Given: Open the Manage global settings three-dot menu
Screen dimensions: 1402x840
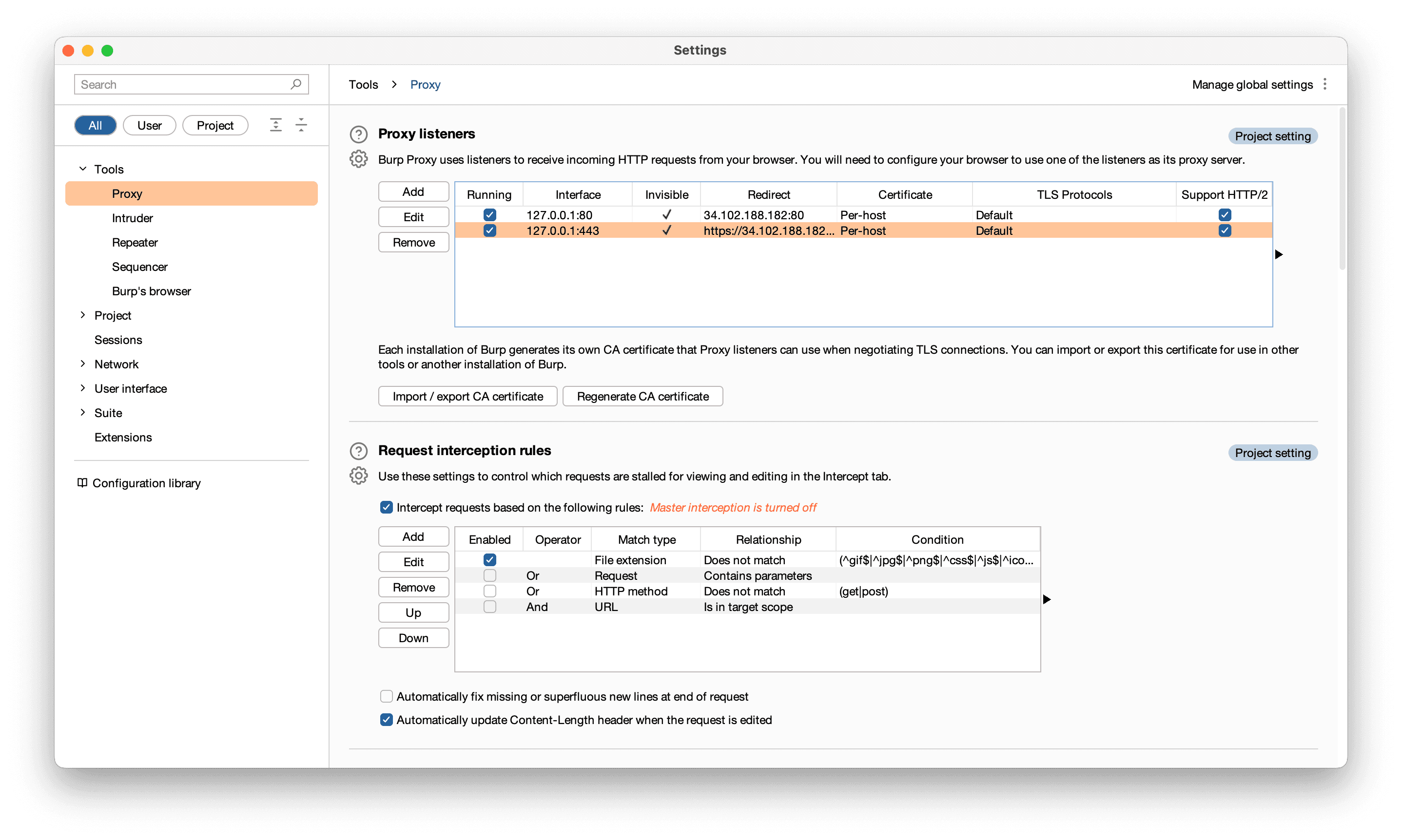Looking at the screenshot, I should coord(1324,84).
